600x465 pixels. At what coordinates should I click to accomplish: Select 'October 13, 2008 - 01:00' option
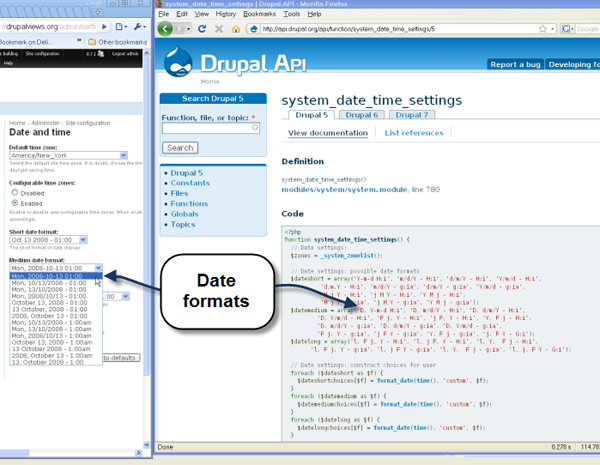(x=49, y=302)
